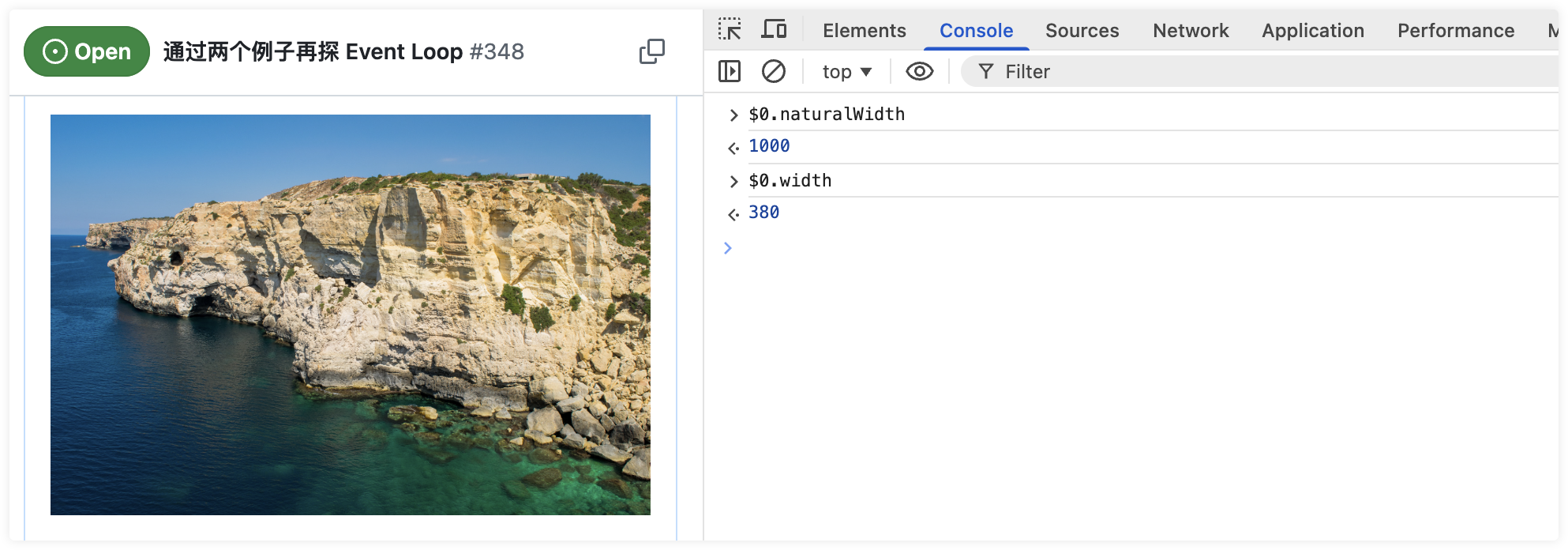1568x550 pixels.
Task: Click the $0.naturalWidth console entry
Action: [827, 115]
